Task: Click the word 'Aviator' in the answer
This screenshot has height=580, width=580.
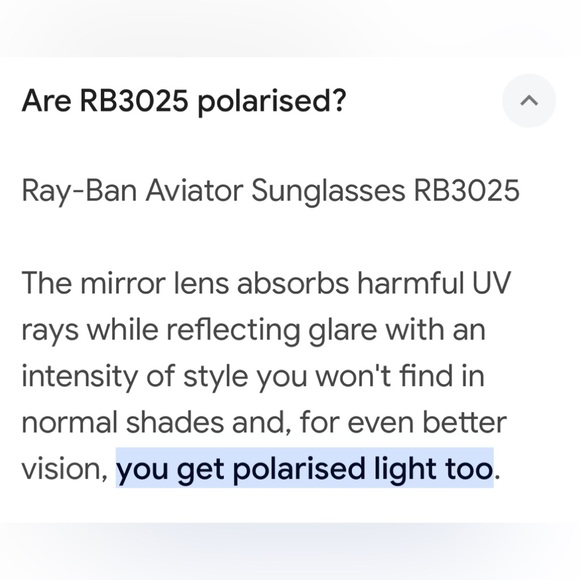Action: click(x=194, y=191)
